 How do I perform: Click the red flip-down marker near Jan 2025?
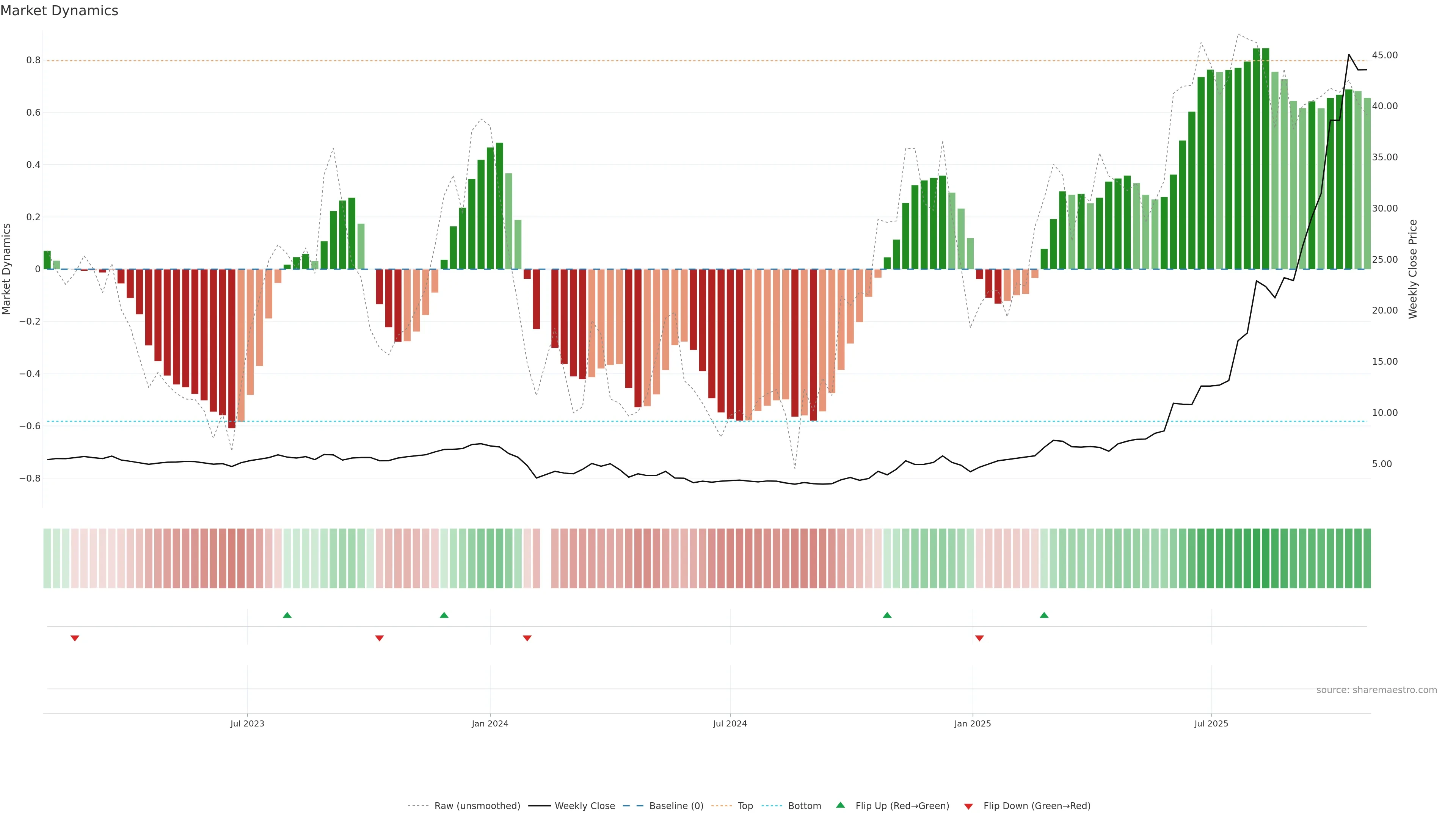point(979,638)
